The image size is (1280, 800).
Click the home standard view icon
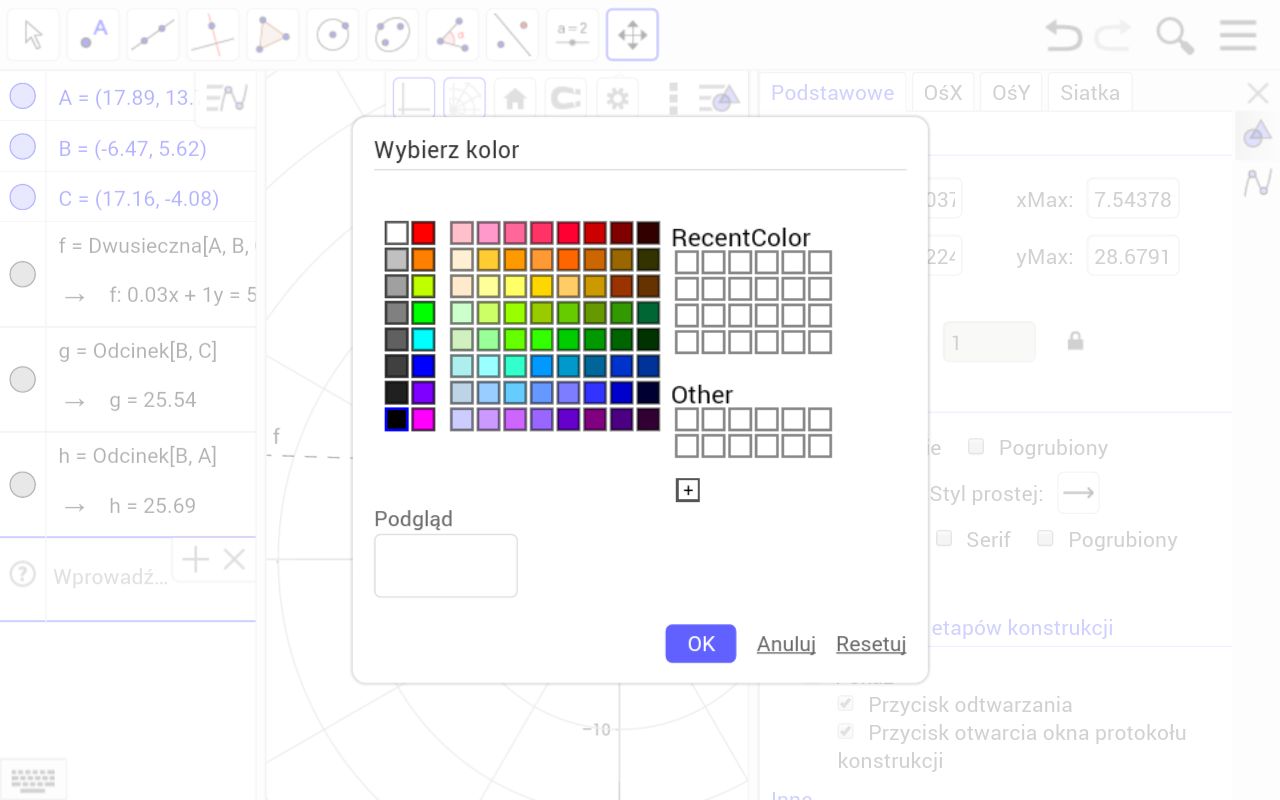[x=515, y=98]
